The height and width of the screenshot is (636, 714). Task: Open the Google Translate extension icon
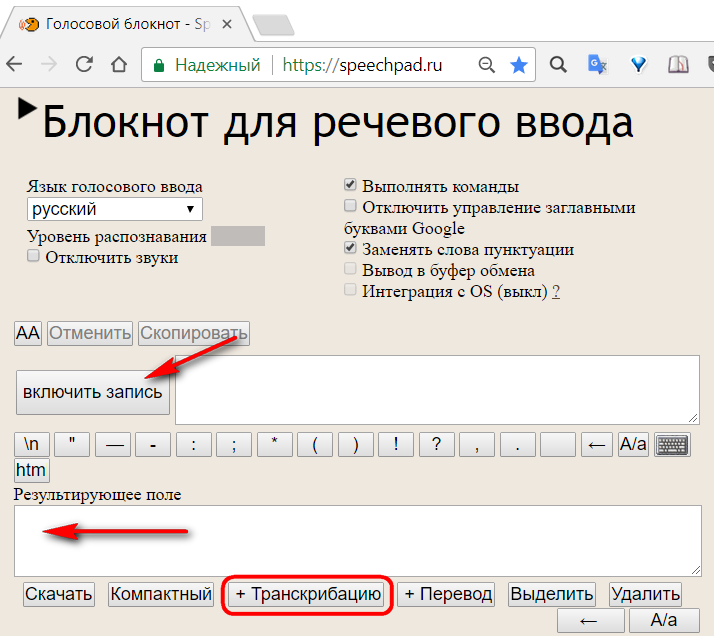[597, 64]
